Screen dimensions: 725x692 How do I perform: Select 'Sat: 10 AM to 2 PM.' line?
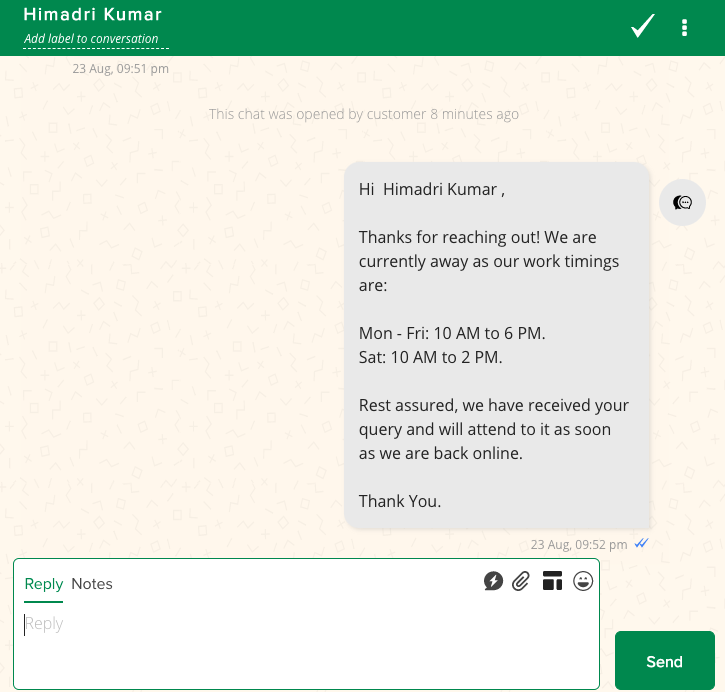[430, 357]
